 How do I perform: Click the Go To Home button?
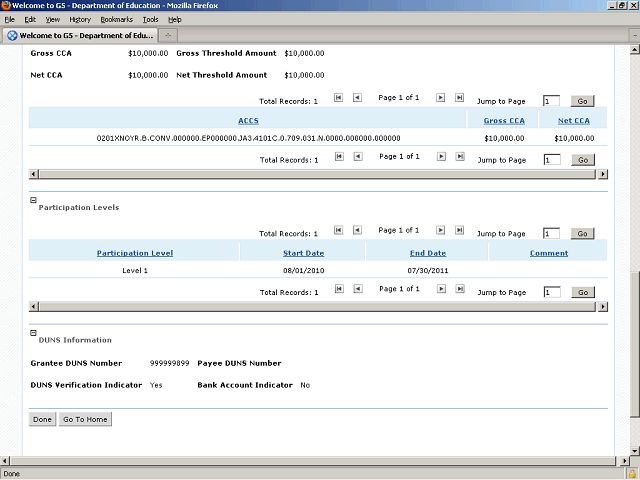coord(85,419)
